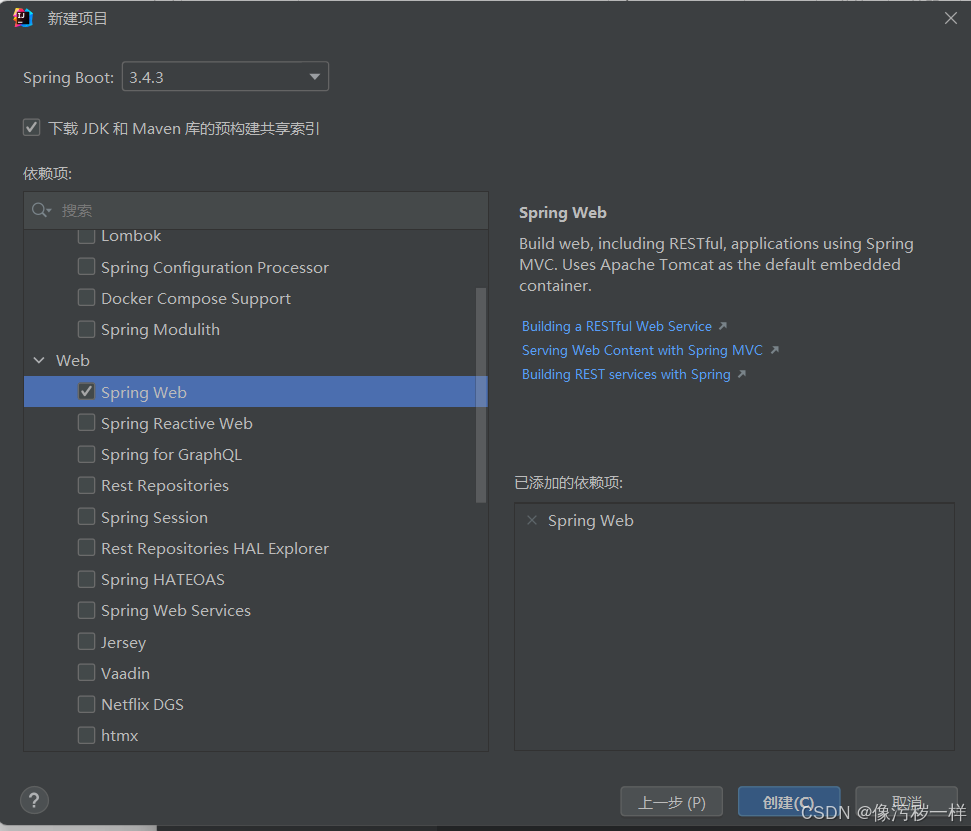Check the Rest Repositories checkbox
The width and height of the screenshot is (971, 831).
coord(86,485)
